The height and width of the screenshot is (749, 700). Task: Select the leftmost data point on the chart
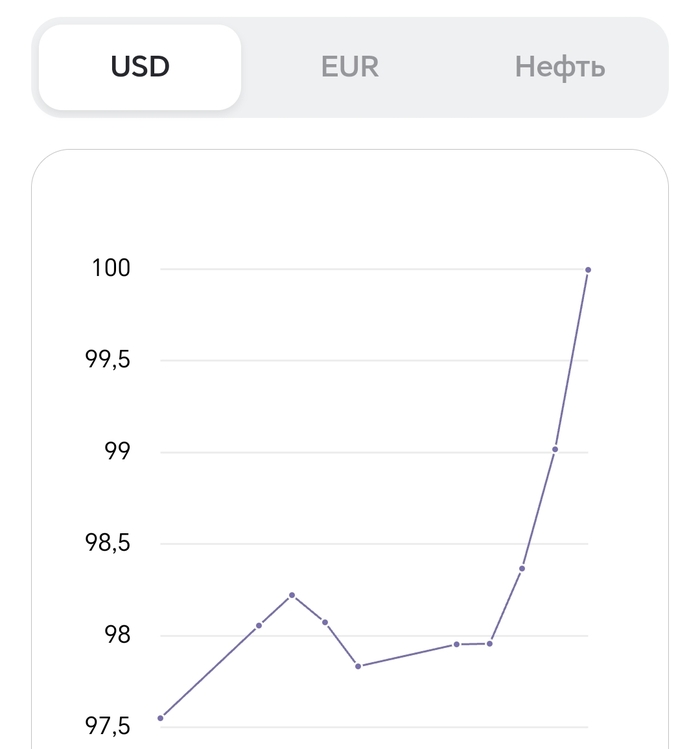pyautogui.click(x=160, y=718)
